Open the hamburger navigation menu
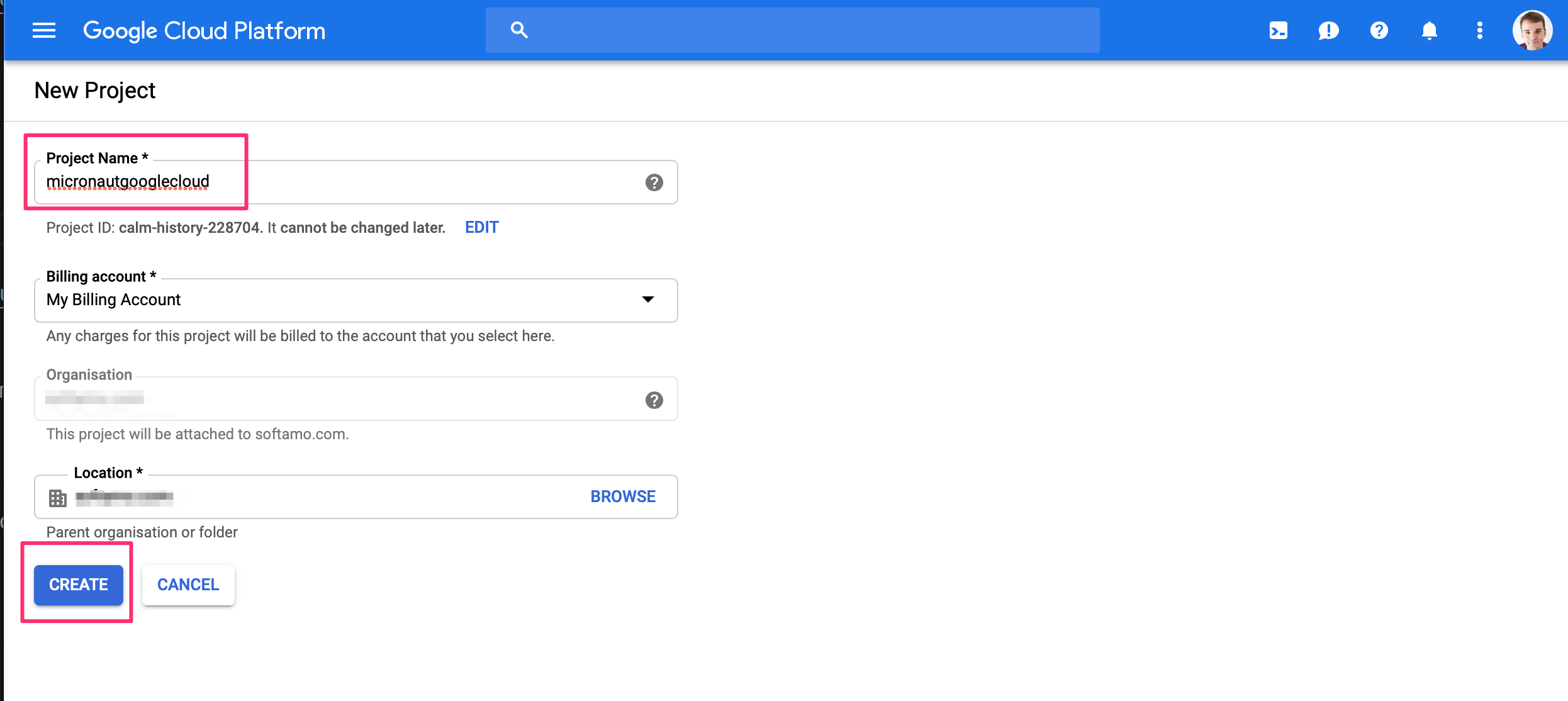Image resolution: width=1568 pixels, height=701 pixels. point(44,30)
